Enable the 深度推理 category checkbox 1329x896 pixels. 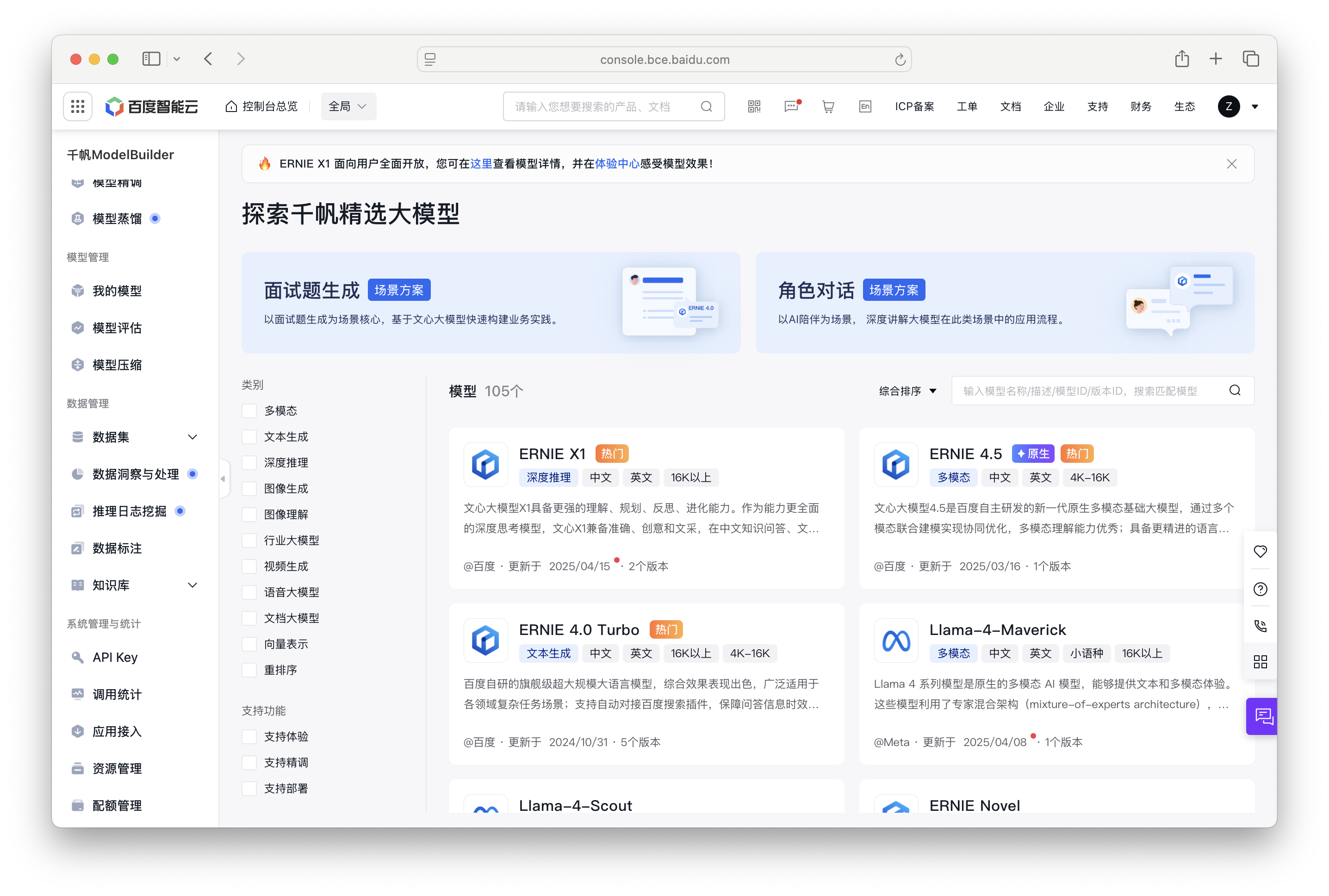click(x=249, y=462)
